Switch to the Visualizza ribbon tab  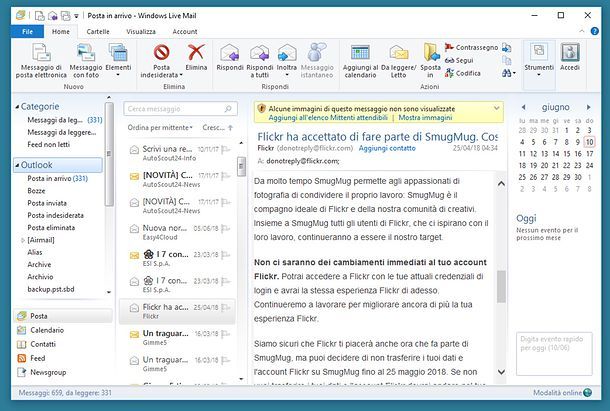coord(141,32)
